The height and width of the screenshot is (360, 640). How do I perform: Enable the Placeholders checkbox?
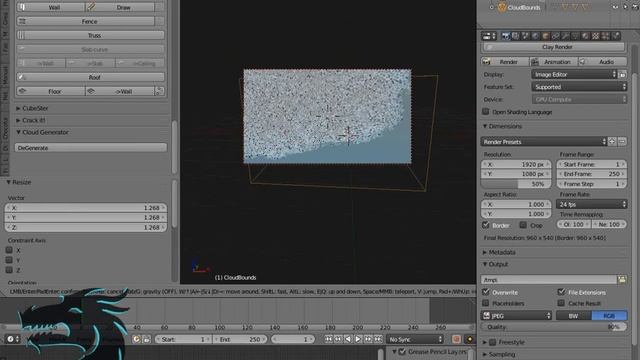point(486,303)
